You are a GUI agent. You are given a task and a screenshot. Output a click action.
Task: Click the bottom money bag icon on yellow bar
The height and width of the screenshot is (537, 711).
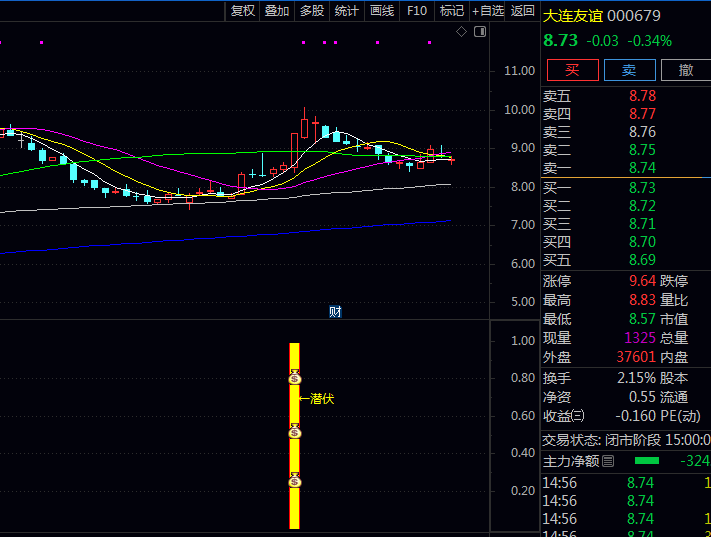click(x=294, y=482)
